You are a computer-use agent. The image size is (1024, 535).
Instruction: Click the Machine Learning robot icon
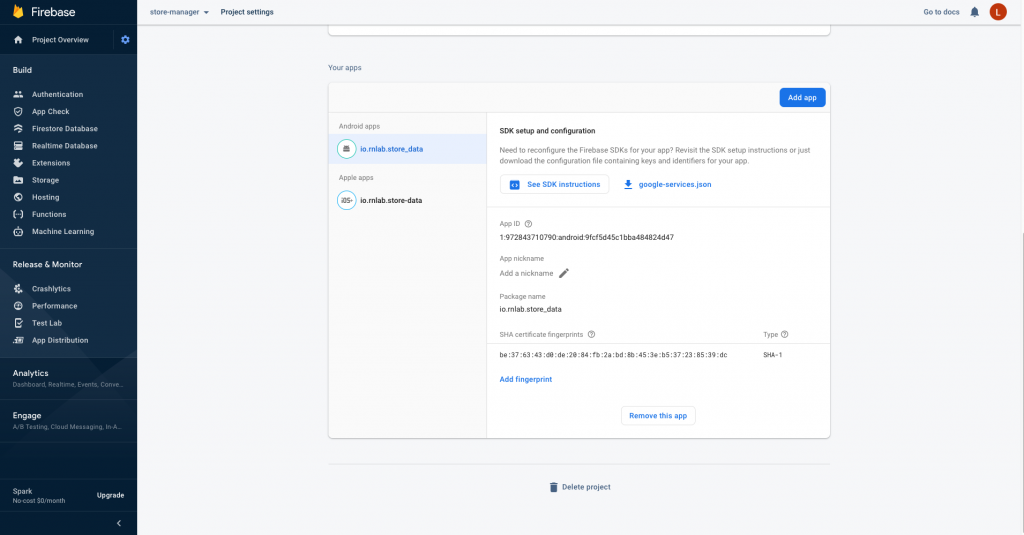click(x=18, y=231)
